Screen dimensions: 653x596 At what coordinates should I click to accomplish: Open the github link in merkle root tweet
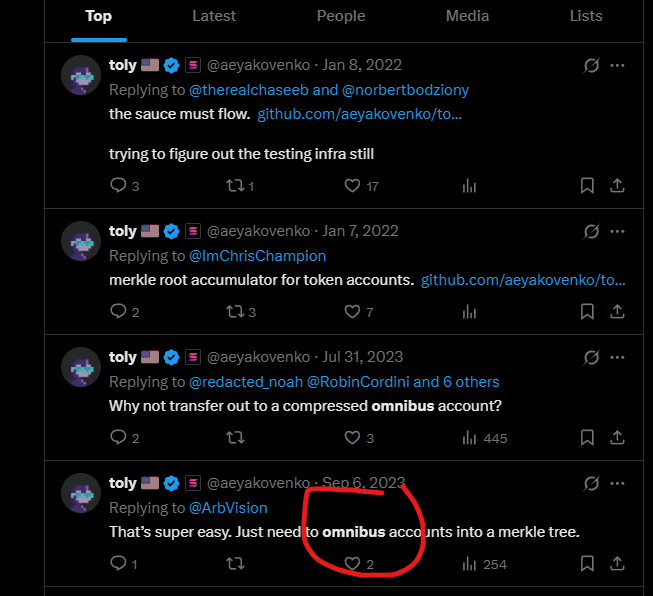click(x=524, y=280)
